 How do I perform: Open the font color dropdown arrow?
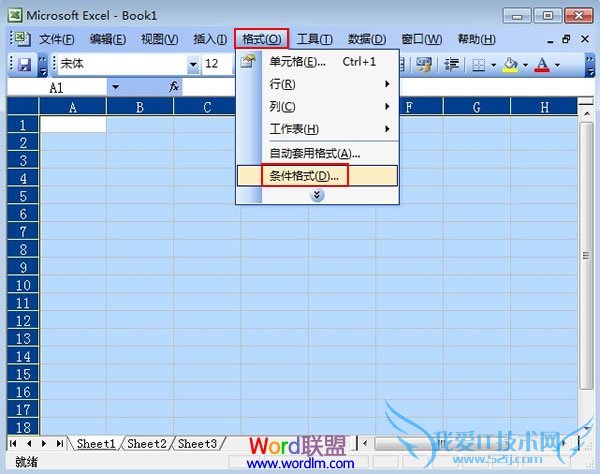557,65
